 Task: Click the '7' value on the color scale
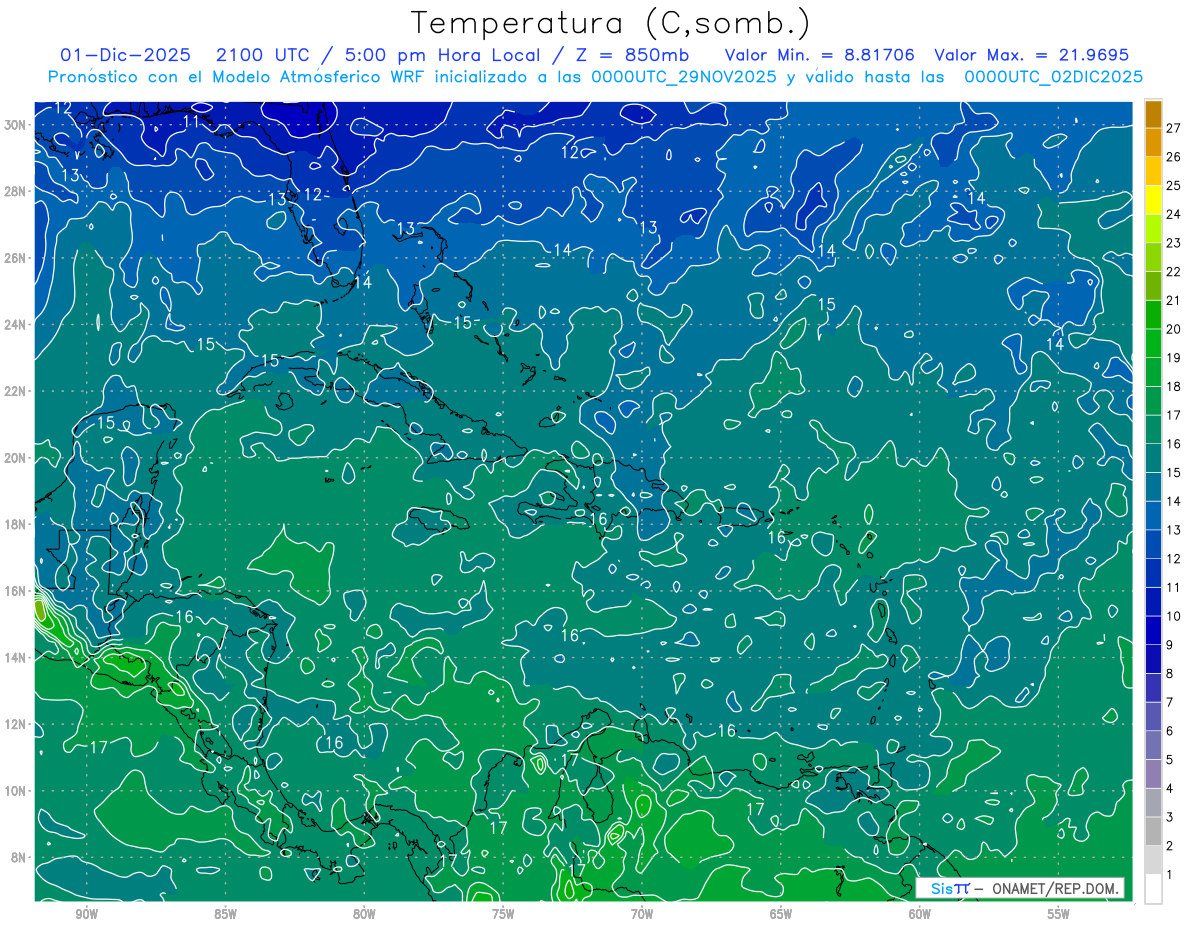point(1169,702)
